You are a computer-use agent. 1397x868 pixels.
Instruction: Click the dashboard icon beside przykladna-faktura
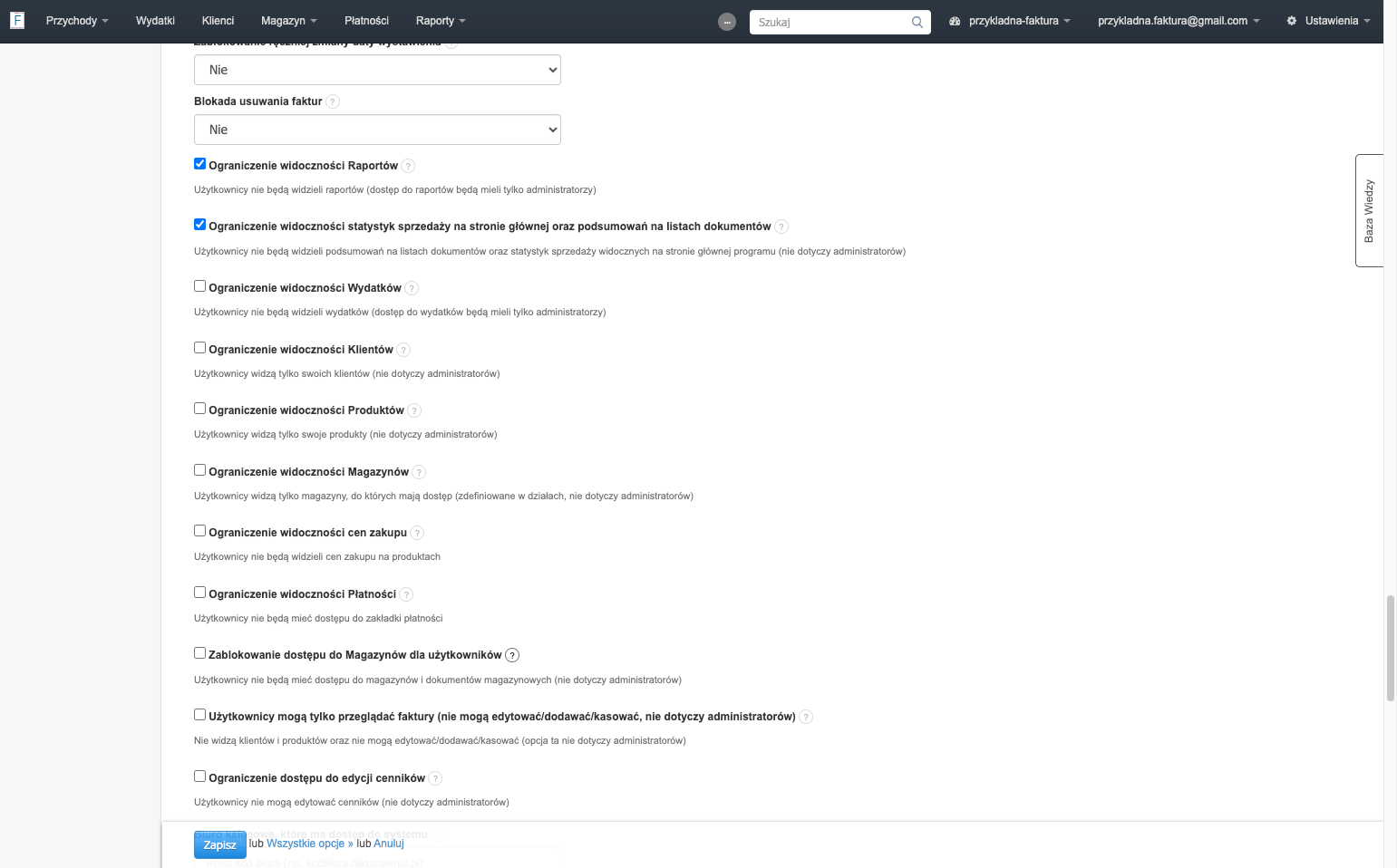[x=955, y=21]
